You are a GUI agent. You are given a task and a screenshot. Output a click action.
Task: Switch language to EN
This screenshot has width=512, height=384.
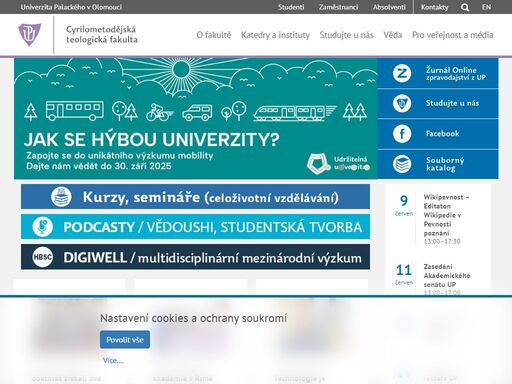[486, 7]
